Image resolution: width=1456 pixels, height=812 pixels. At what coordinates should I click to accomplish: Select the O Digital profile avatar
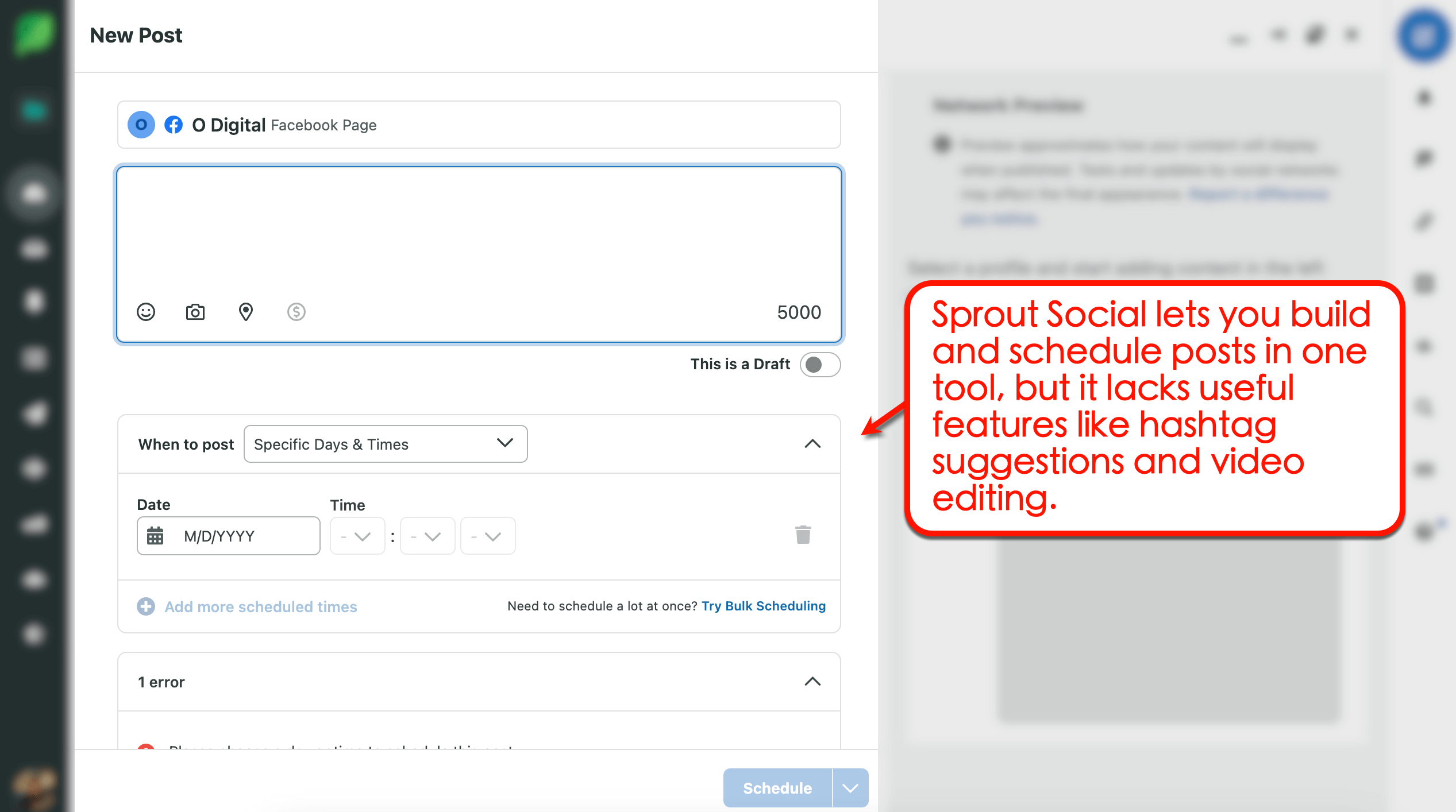[x=141, y=125]
